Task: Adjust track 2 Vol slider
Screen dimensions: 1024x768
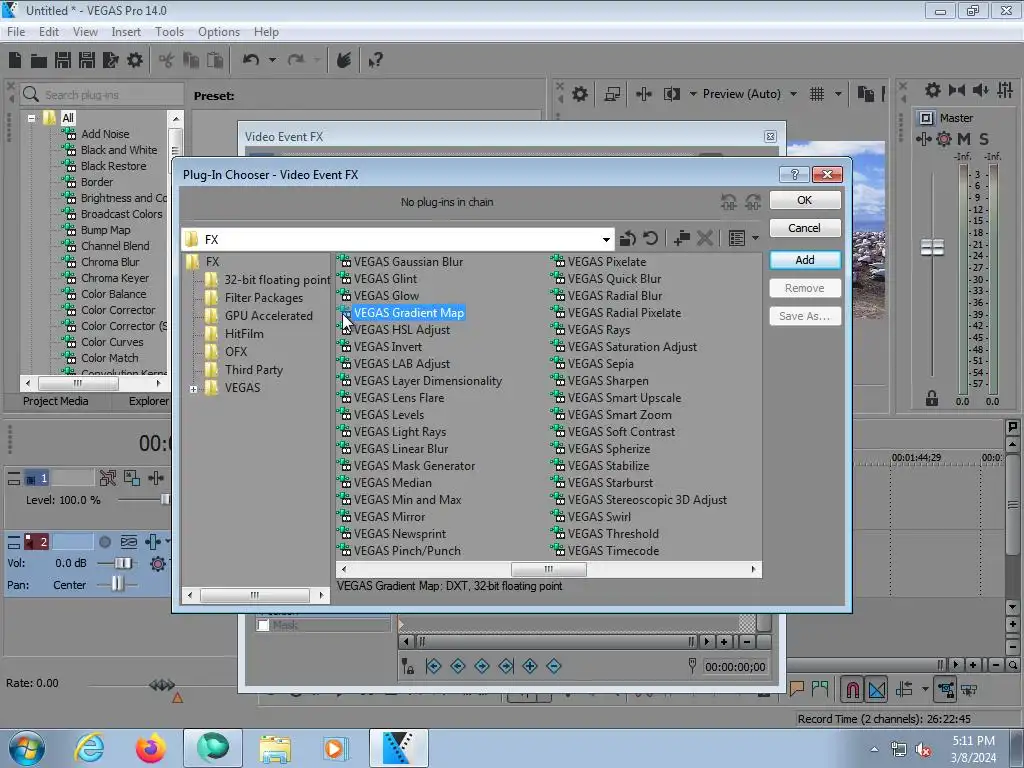Action: pos(123,563)
